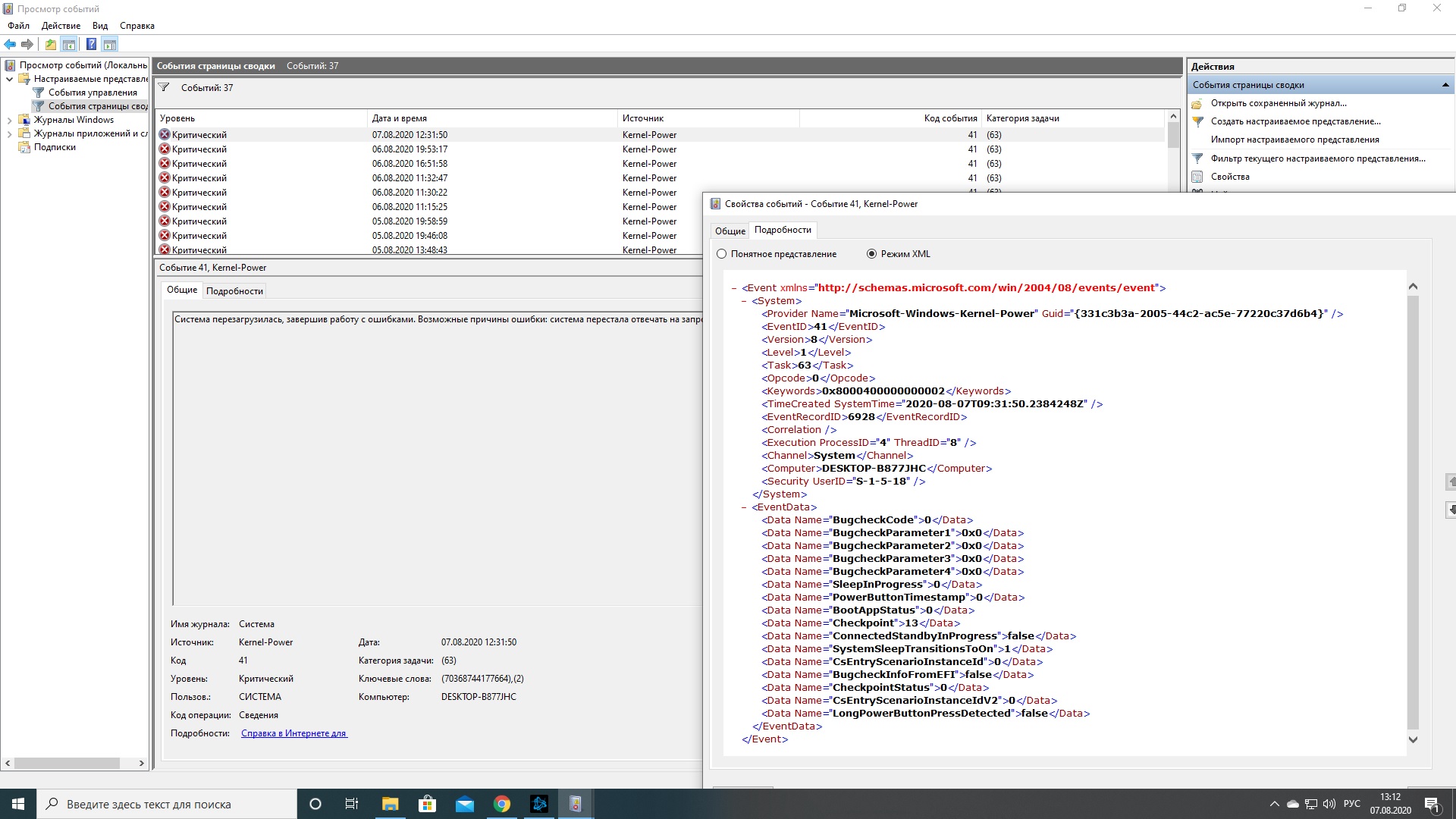Screen dimensions: 1456x819
Task: Click the critical error icon of 06.08.2020 19:53:17 event
Action: pos(164,149)
